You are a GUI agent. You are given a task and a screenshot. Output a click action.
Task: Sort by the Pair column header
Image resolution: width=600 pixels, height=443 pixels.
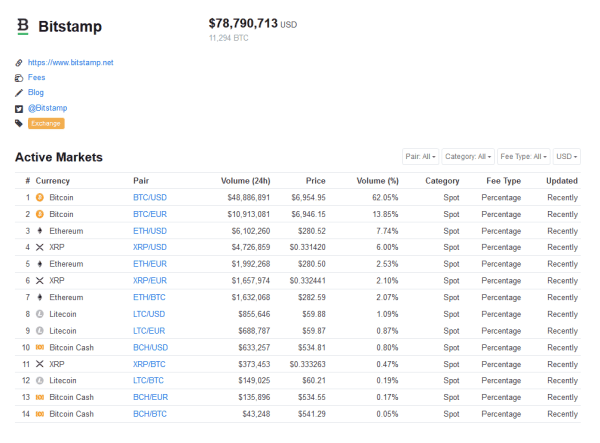[141, 181]
